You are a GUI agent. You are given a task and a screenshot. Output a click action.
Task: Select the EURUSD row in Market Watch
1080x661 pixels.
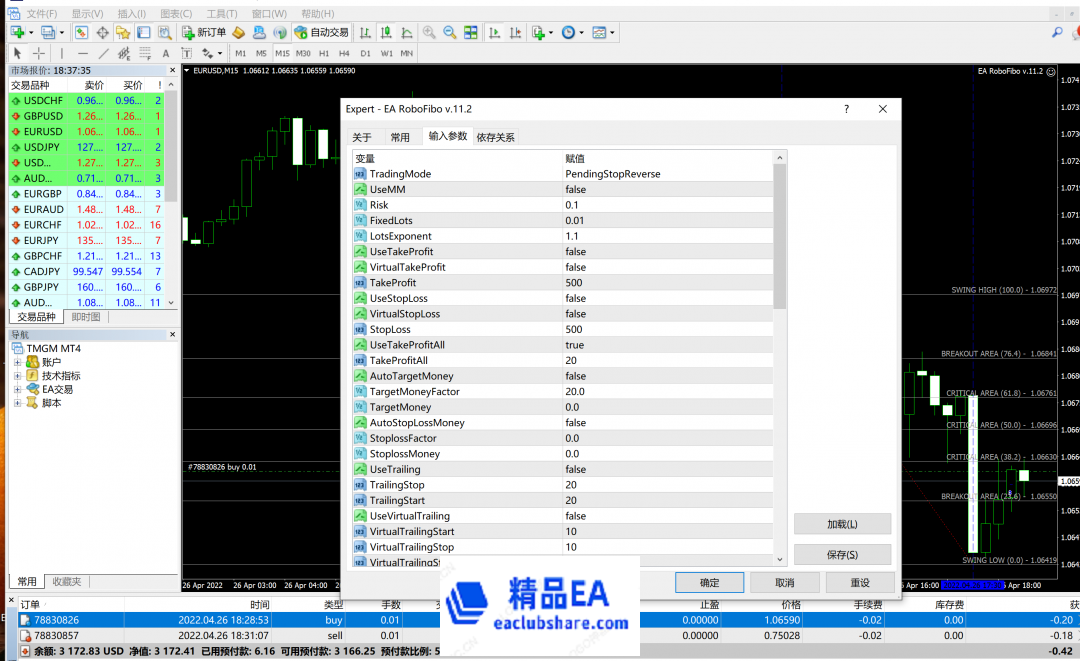point(43,131)
